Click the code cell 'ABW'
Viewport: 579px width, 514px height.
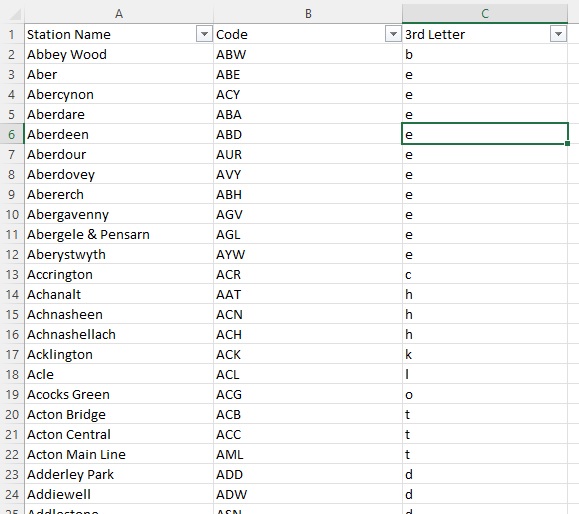click(x=308, y=54)
